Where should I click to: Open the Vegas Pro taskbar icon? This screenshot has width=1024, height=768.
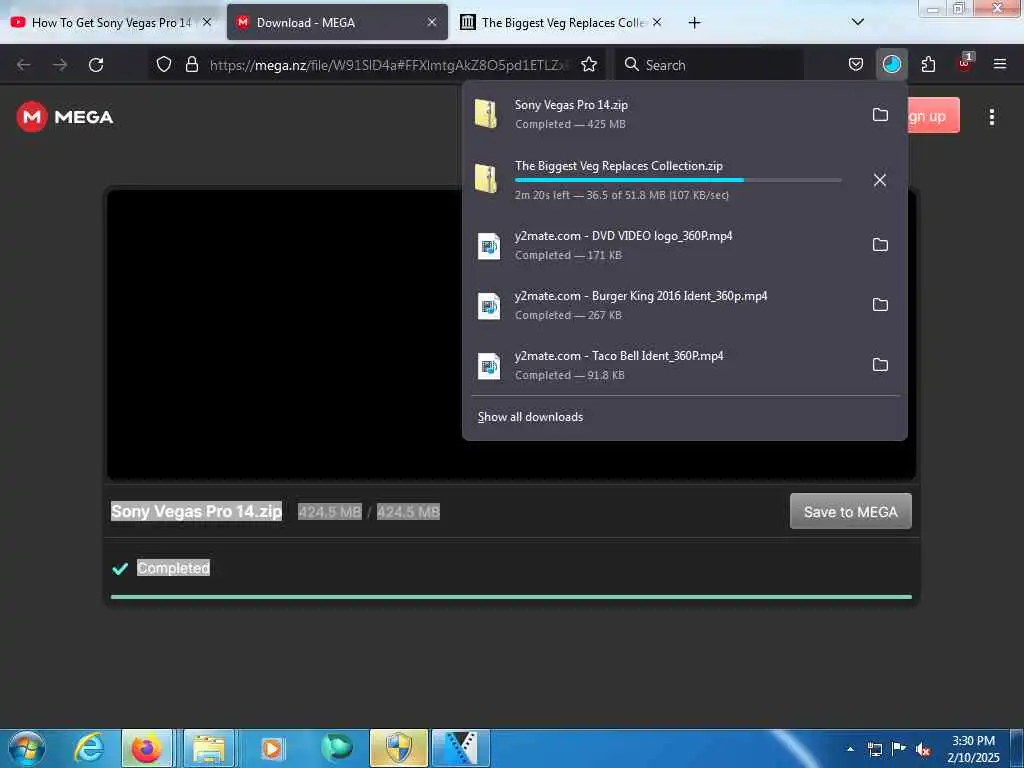(x=460, y=748)
